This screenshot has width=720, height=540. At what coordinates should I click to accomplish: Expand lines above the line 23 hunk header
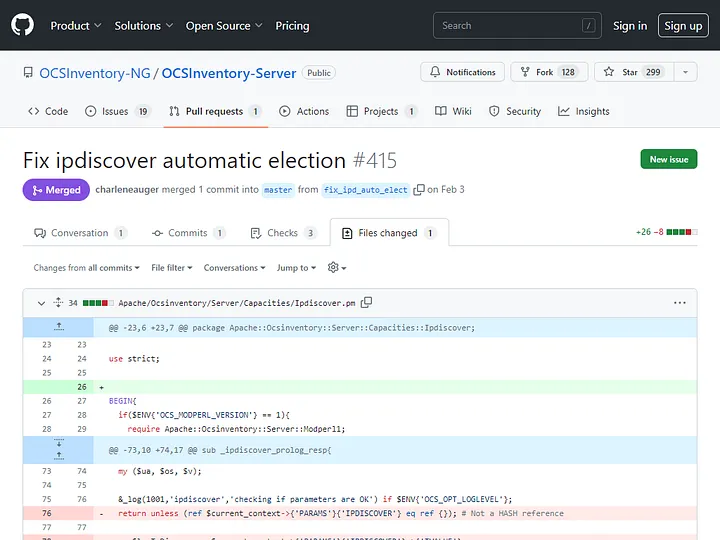click(x=59, y=327)
